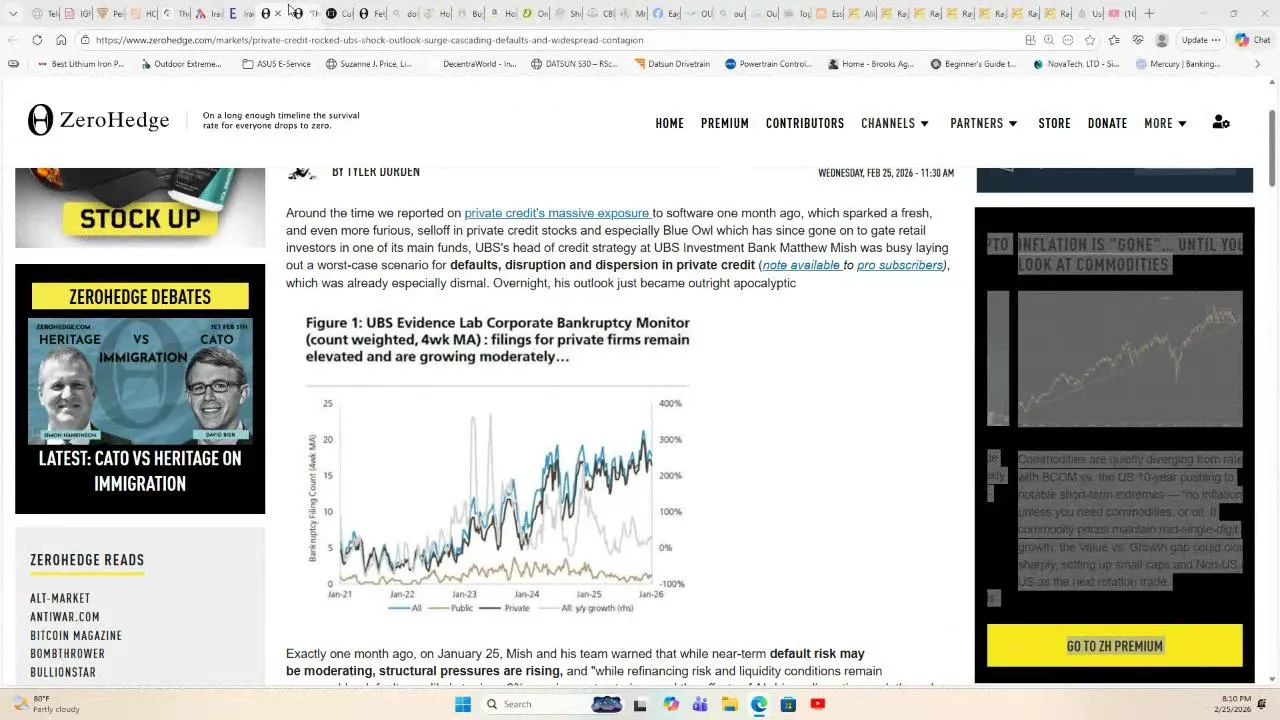Follow the 'pro subscribers' link
Viewport: 1280px width, 720px height.
click(x=900, y=265)
